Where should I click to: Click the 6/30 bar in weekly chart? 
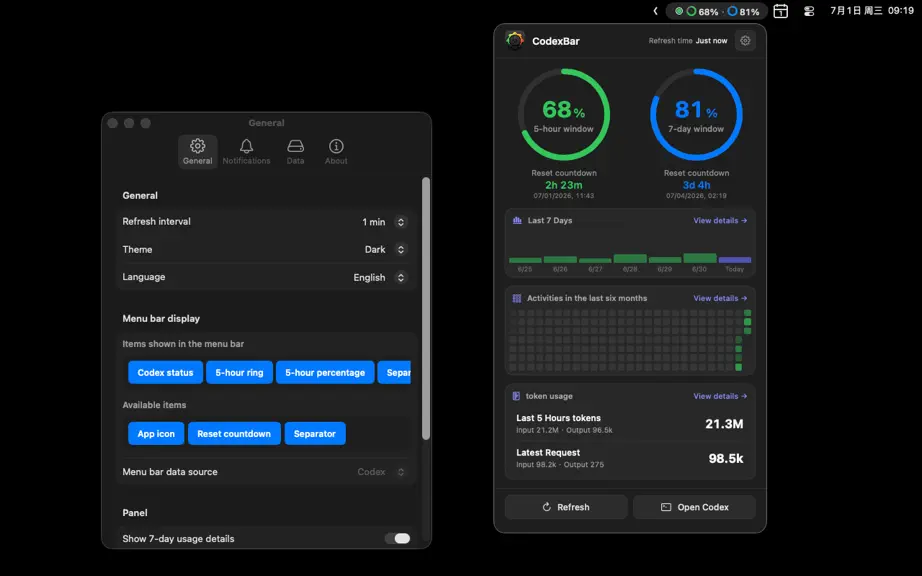[700, 258]
